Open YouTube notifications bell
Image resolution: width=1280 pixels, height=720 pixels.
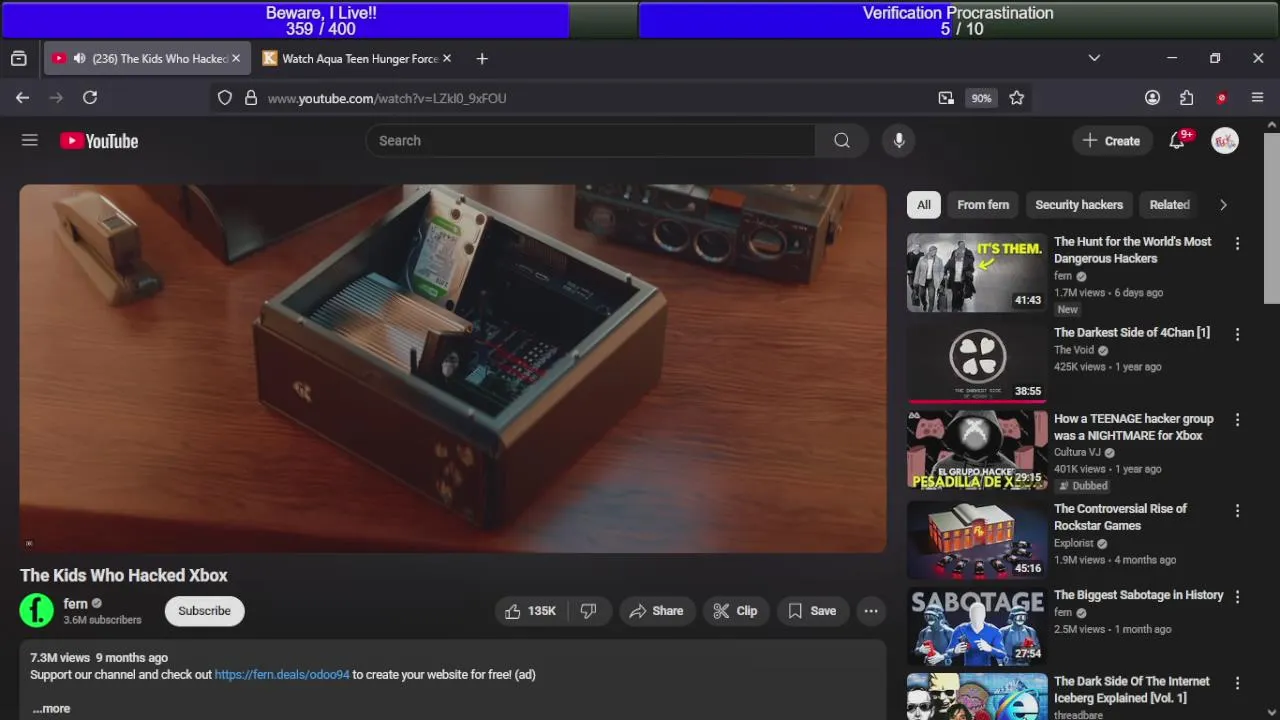(1177, 141)
